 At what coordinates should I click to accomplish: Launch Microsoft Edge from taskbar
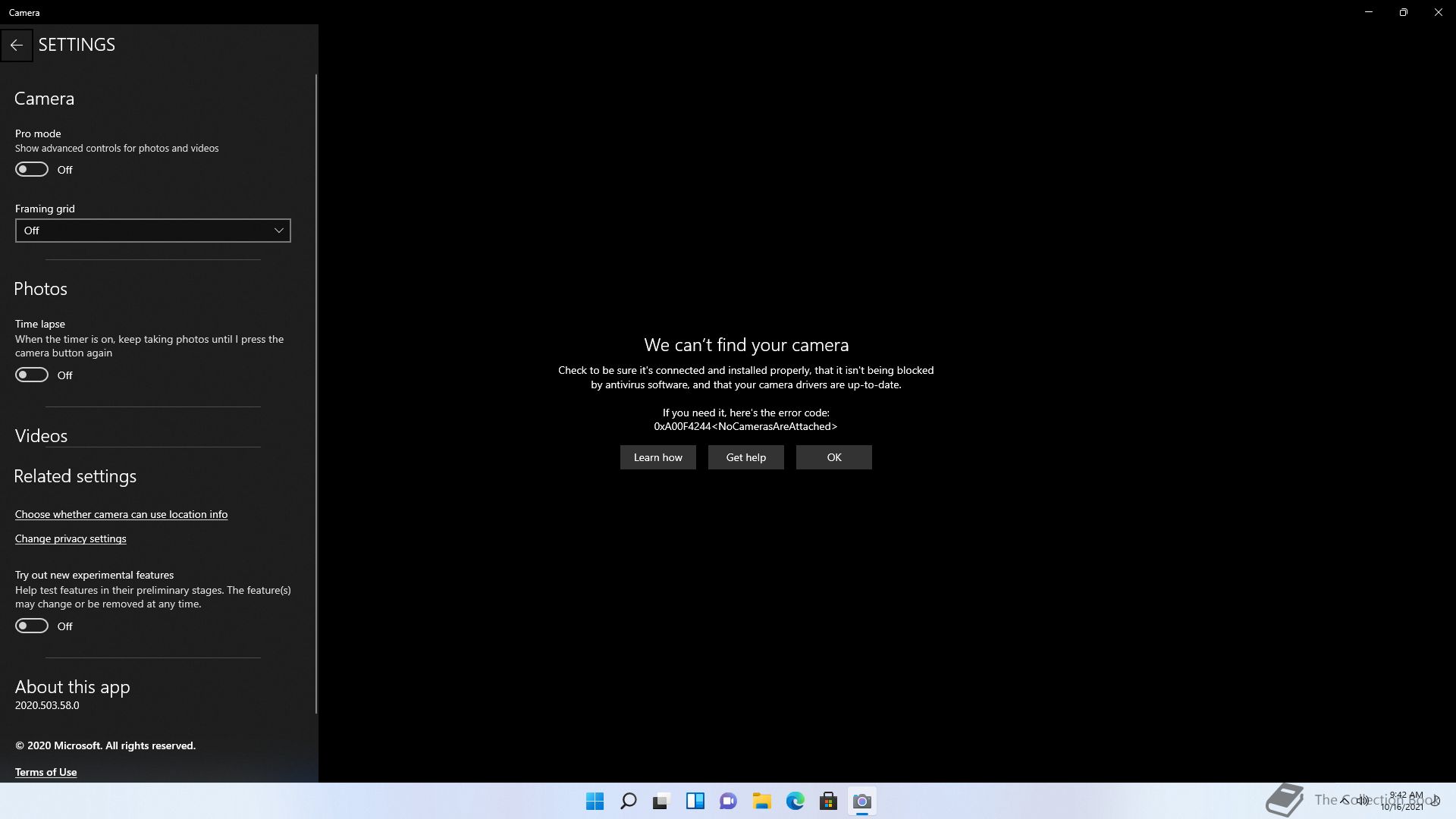(795, 801)
